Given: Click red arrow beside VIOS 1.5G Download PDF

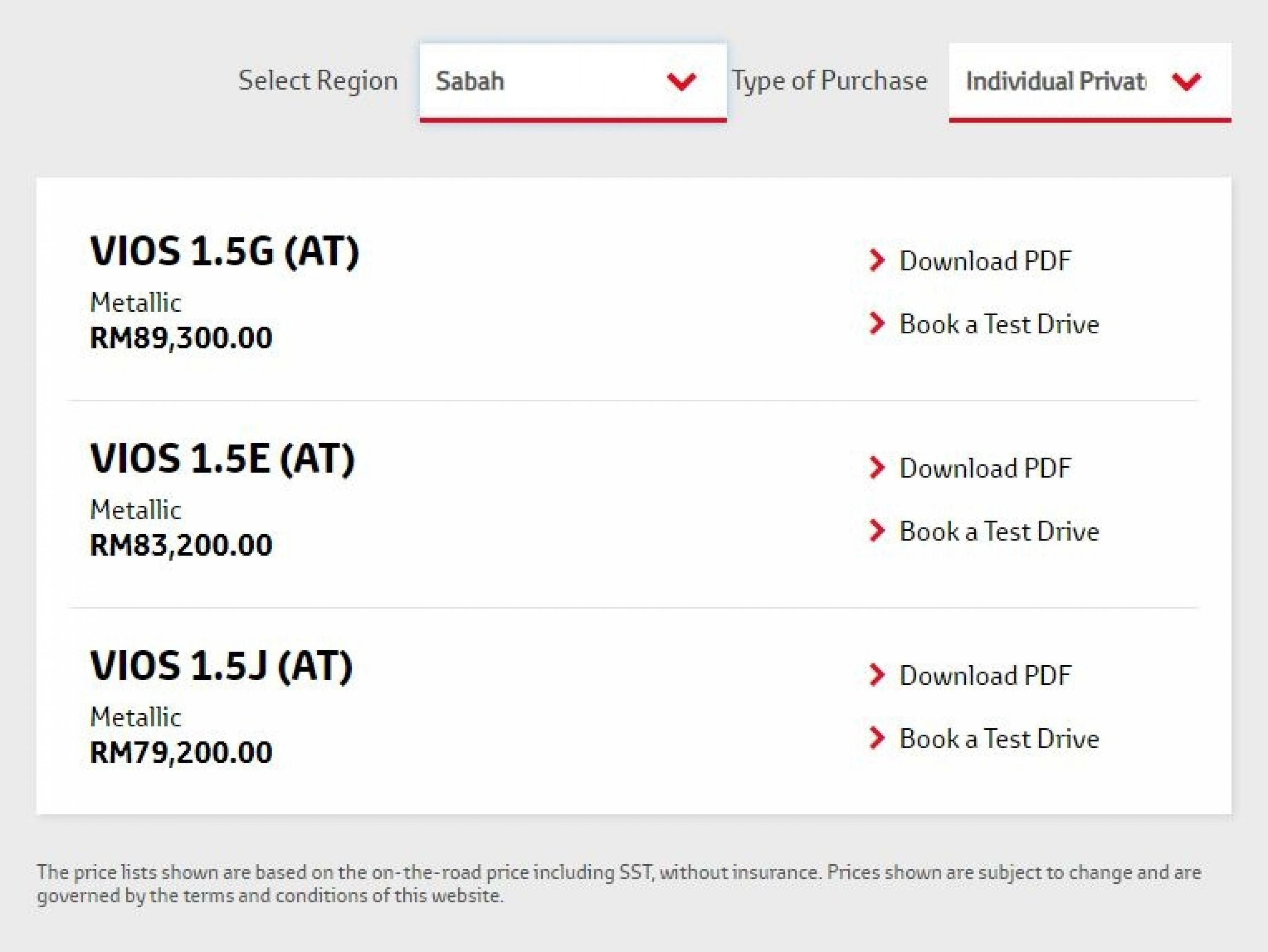Looking at the screenshot, I should 877,260.
